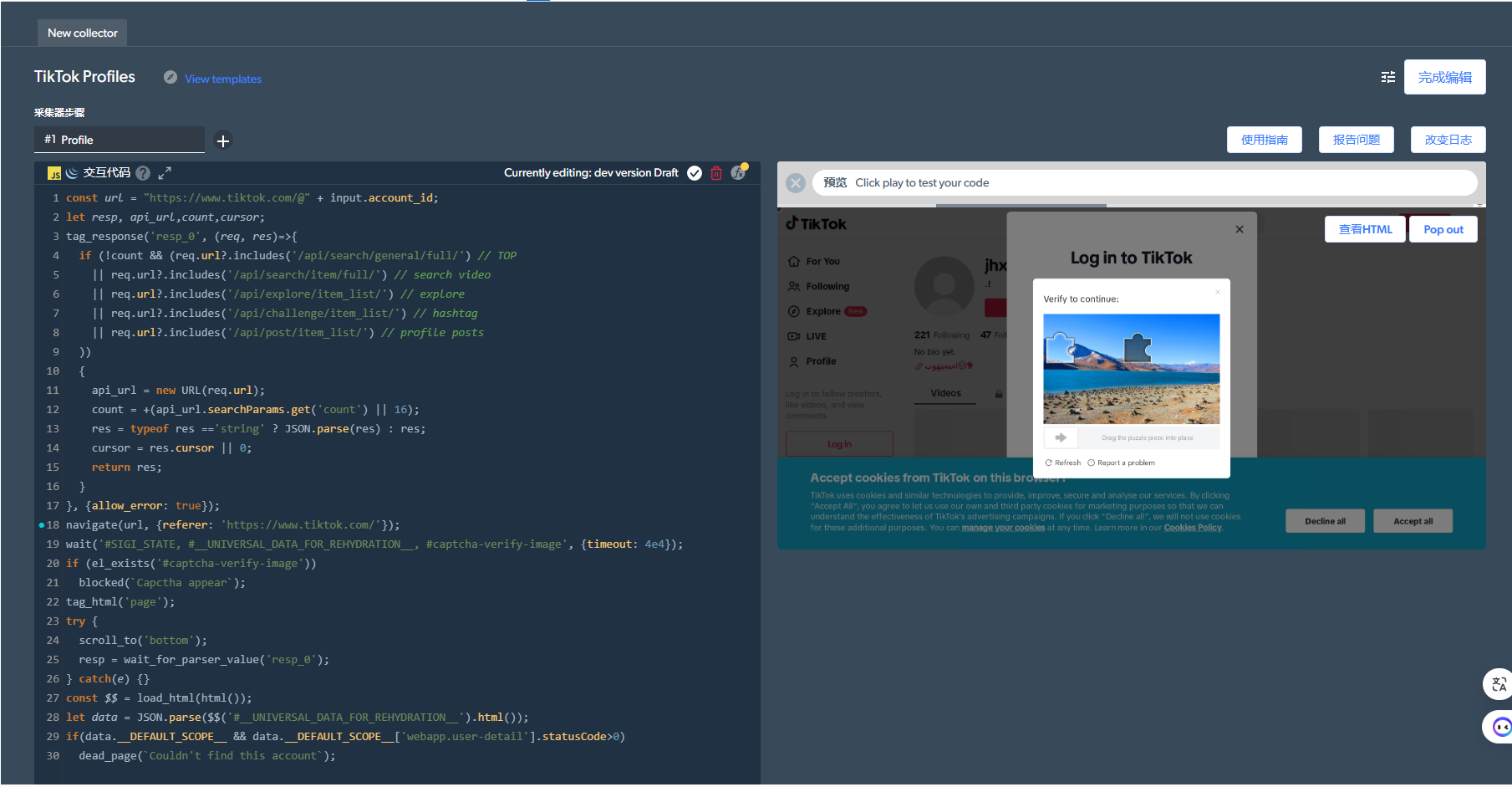
Task: Place cursor on code line 18 navigate(url
Action: click(233, 525)
